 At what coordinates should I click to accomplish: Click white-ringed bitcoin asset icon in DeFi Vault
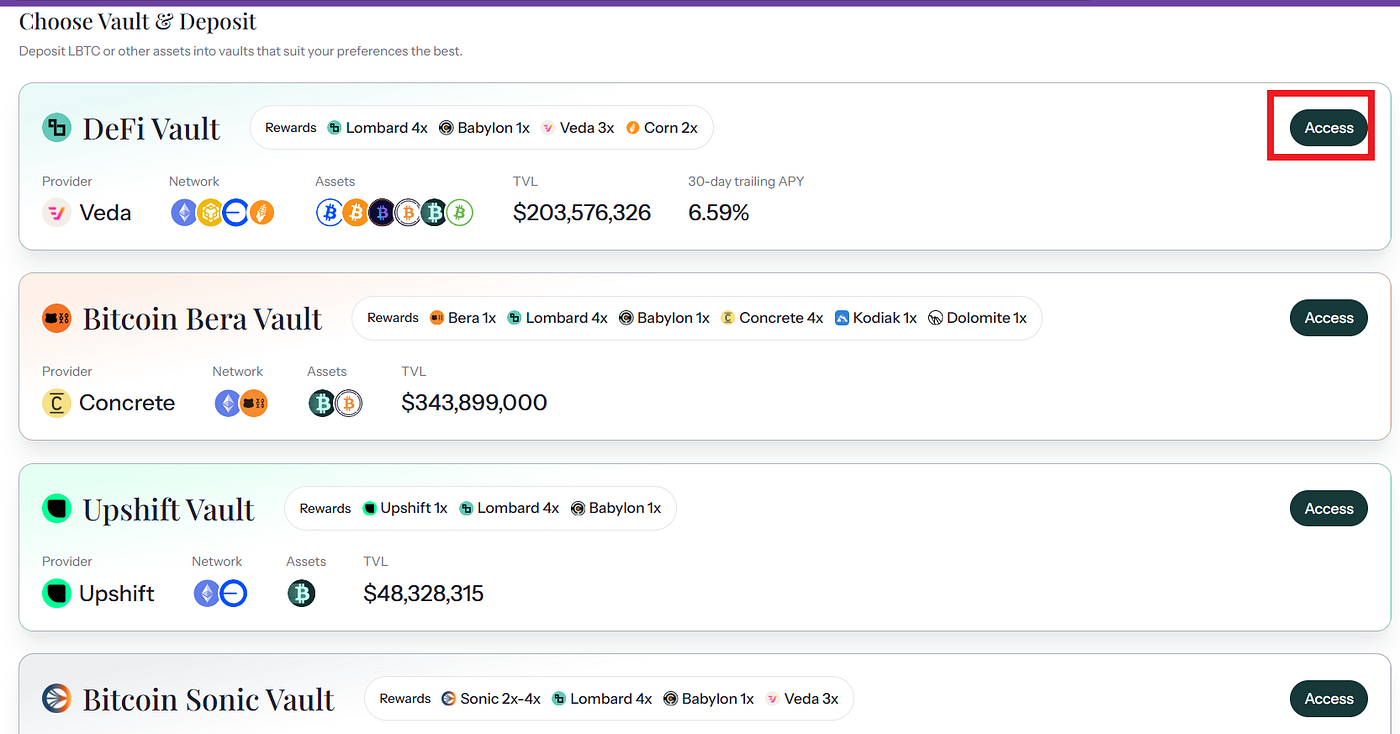(x=408, y=213)
